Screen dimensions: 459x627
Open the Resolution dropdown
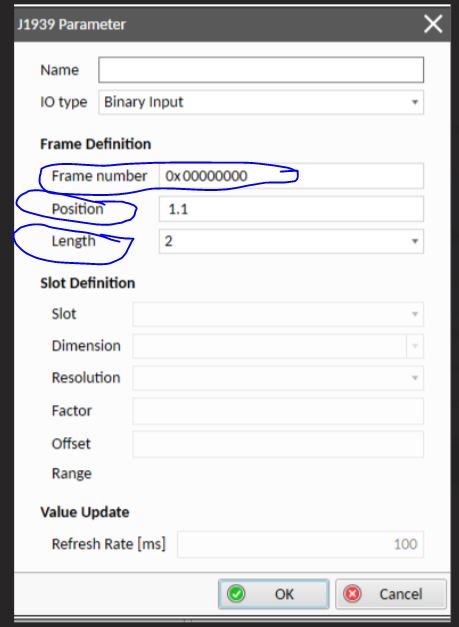click(278, 378)
